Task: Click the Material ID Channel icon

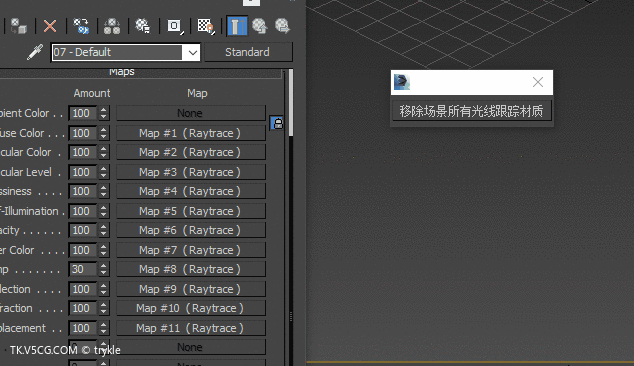Action: point(175,26)
